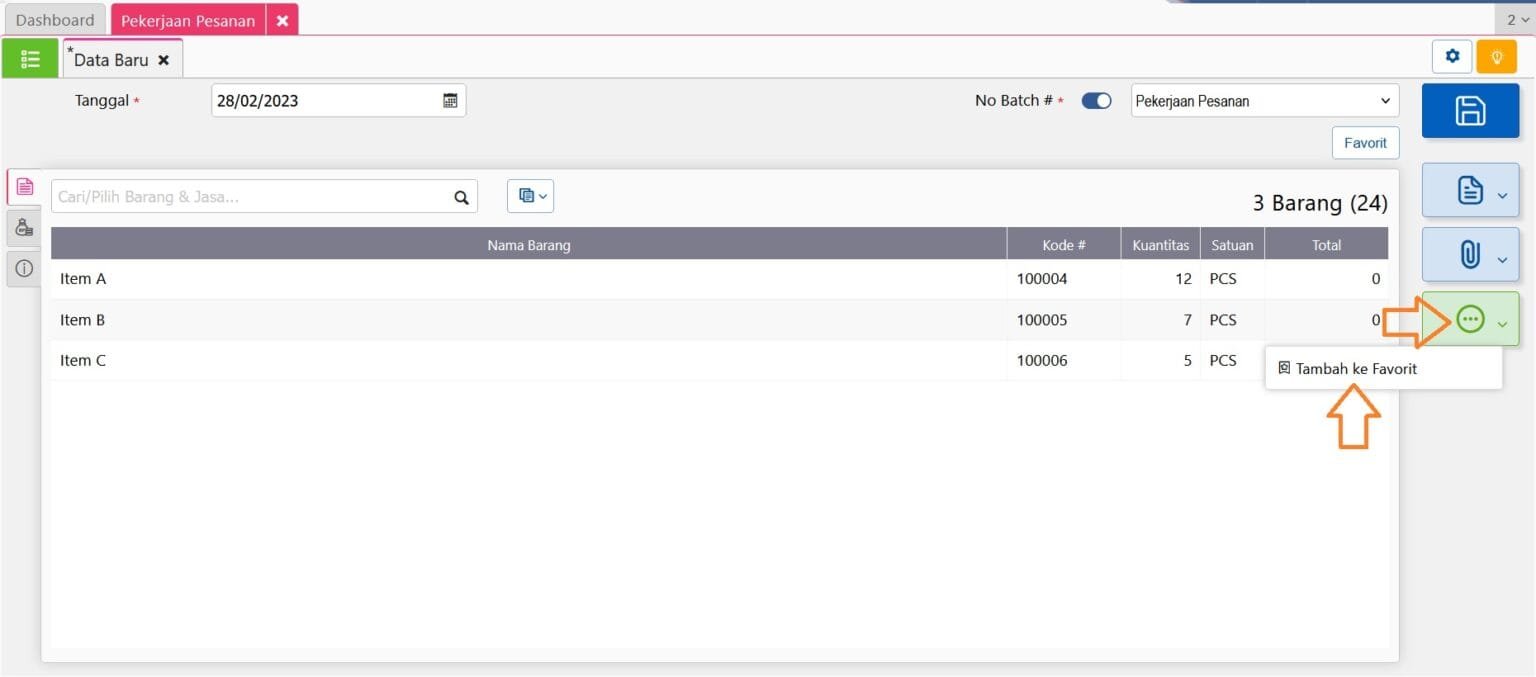This screenshot has height=677, width=1536.
Task: Open the green list menu icon
Action: (x=30, y=59)
